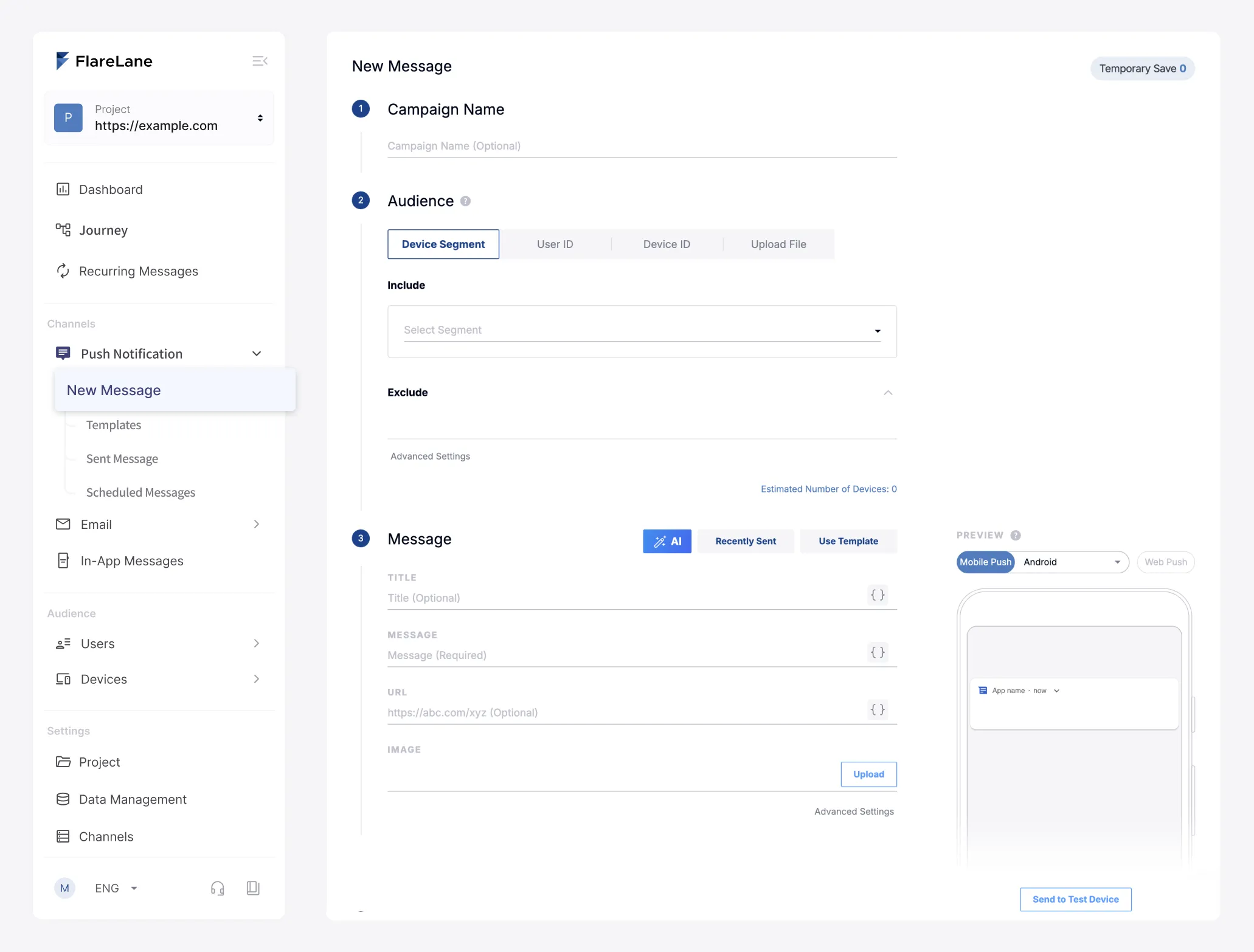This screenshot has height=952, width=1254.
Task: Click the Devices icon in sidebar
Action: tap(63, 679)
